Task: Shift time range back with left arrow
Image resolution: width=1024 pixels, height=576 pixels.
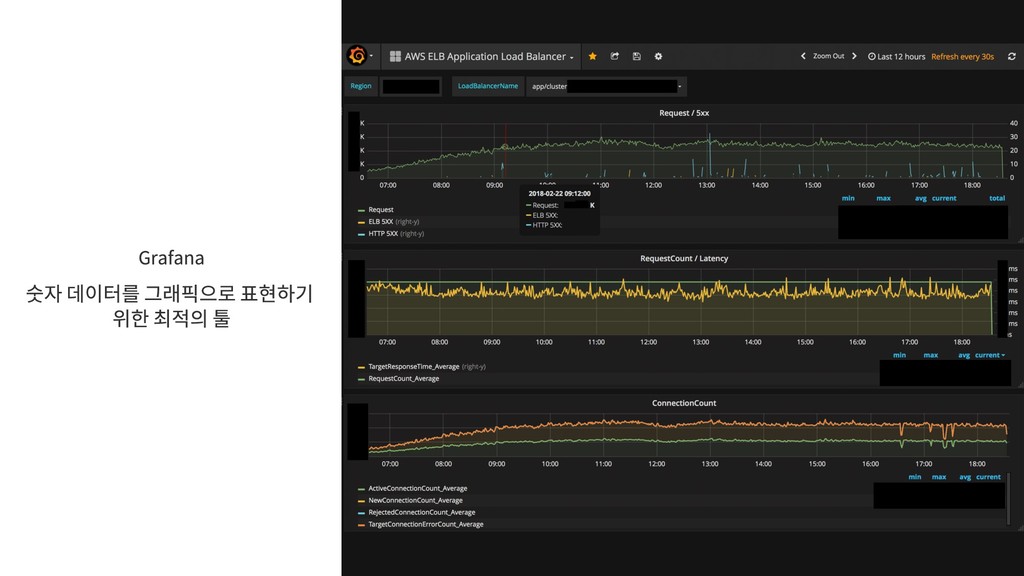Action: [x=803, y=56]
